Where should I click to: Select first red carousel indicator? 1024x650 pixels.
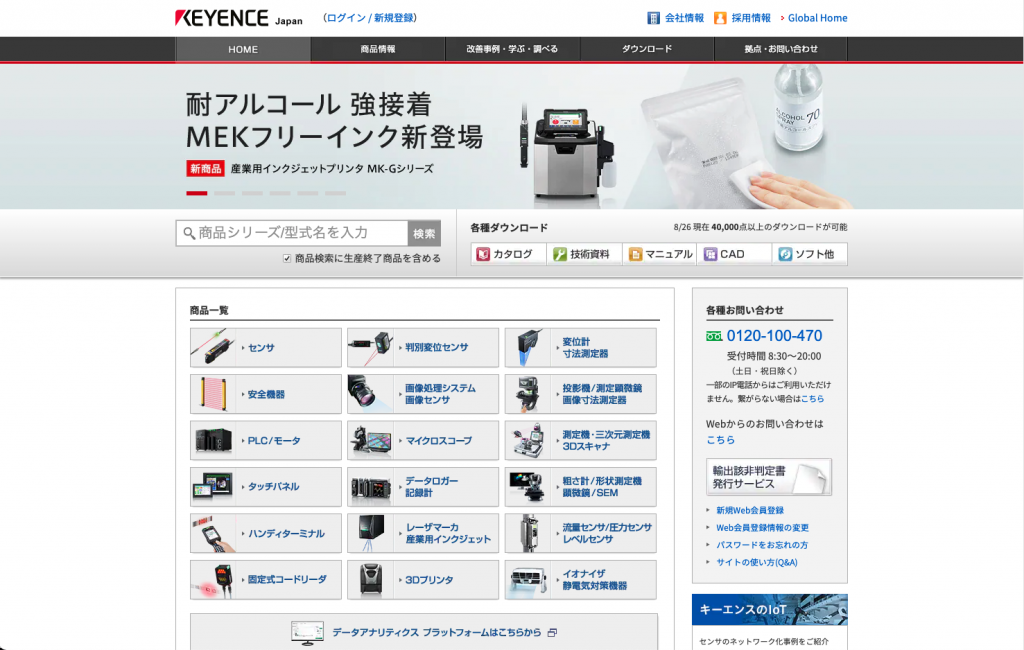point(197,193)
